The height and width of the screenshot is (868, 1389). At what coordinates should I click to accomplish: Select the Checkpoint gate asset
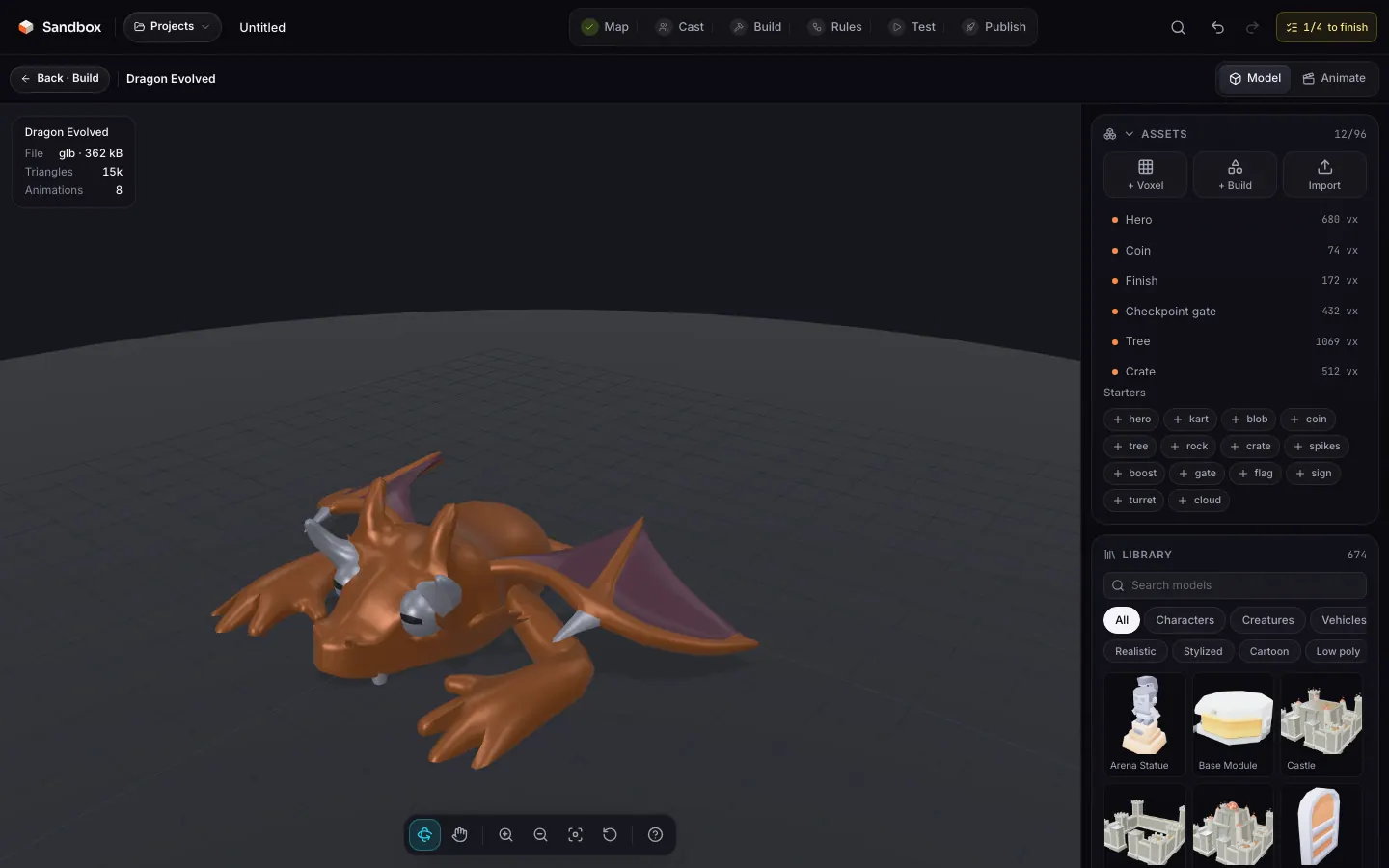click(1235, 312)
